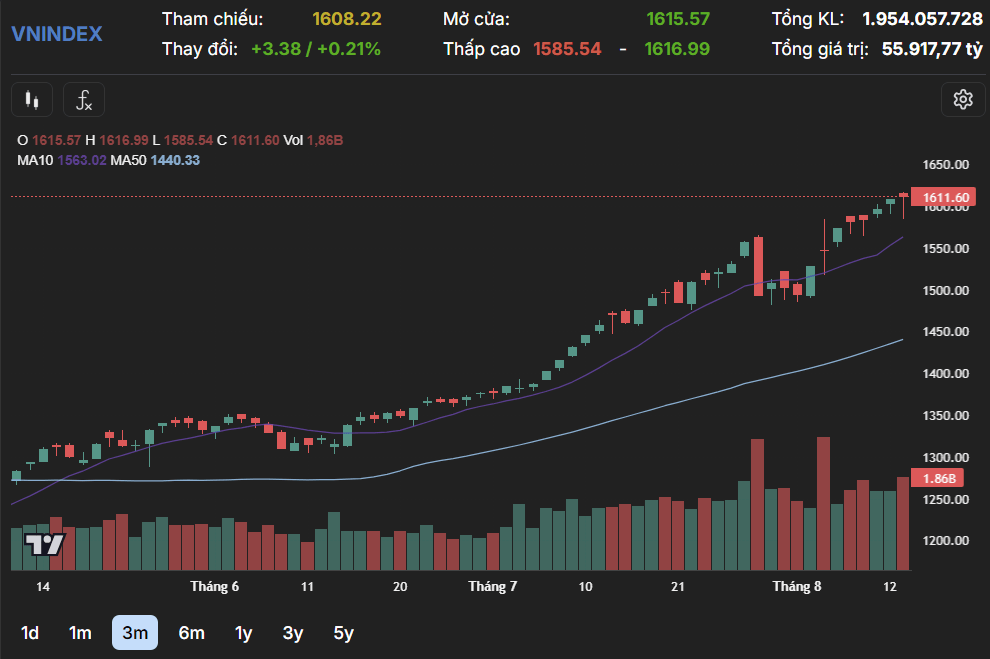Click the 1.86B volume label

point(938,478)
